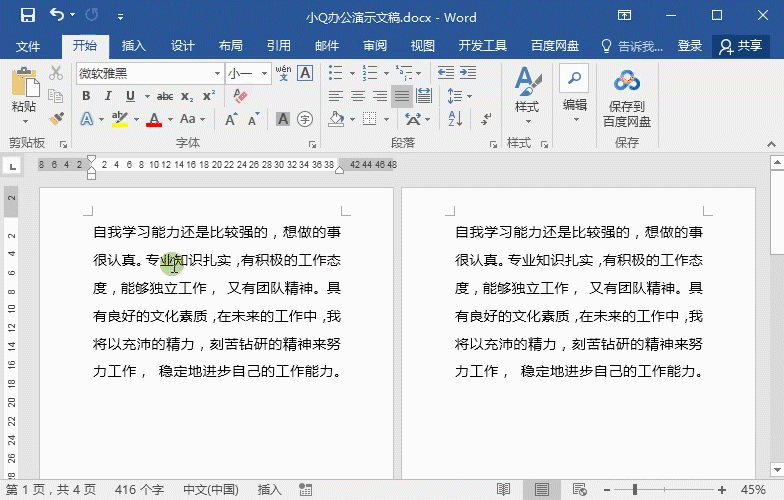Toggle justify alignment

(x=402, y=96)
